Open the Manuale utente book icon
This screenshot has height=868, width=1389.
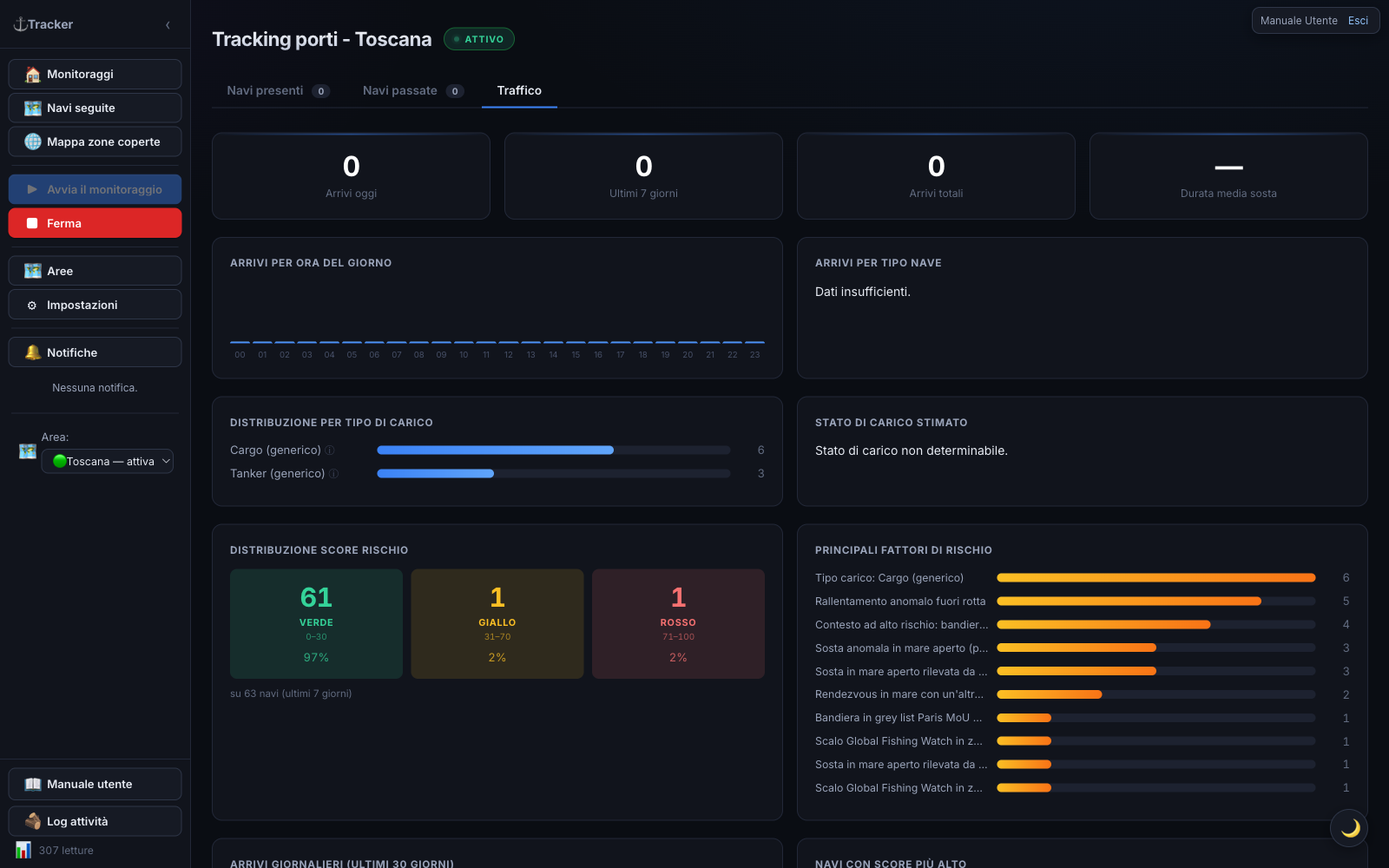point(33,785)
